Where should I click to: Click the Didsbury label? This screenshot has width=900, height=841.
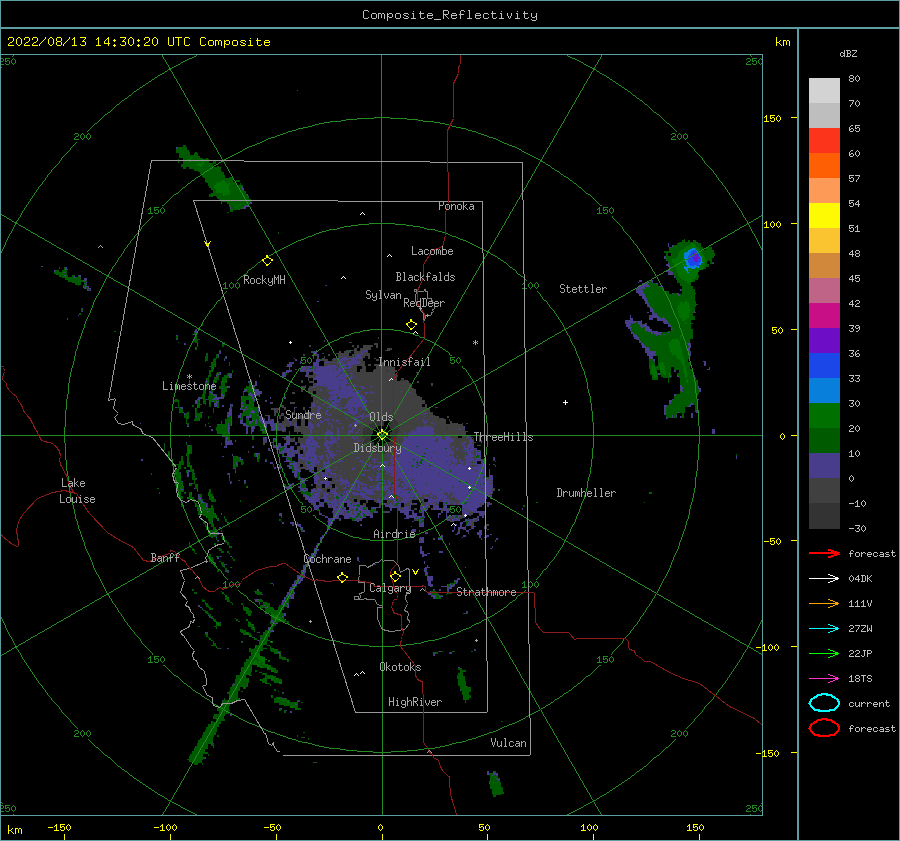coord(377,448)
